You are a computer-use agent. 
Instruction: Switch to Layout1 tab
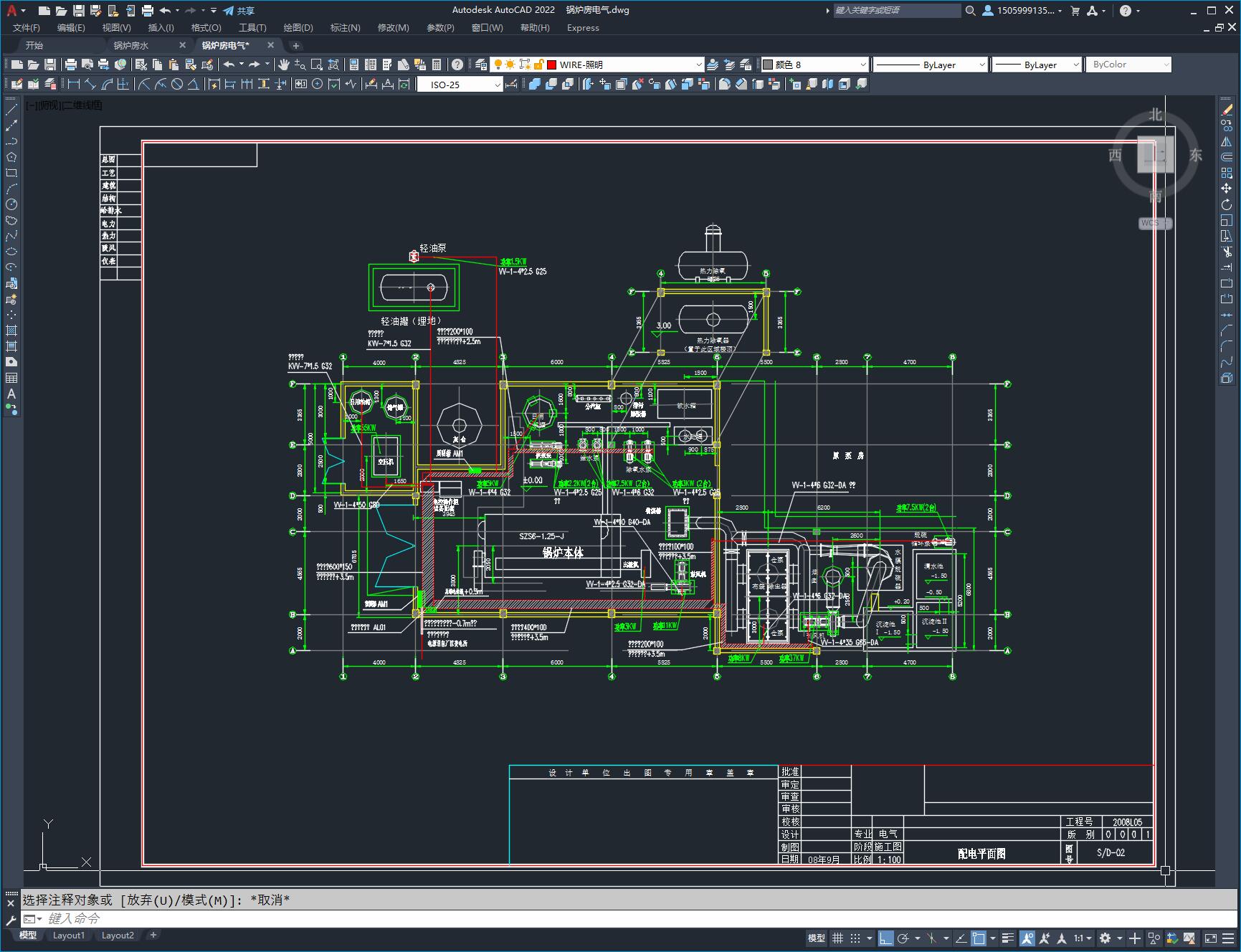click(69, 936)
